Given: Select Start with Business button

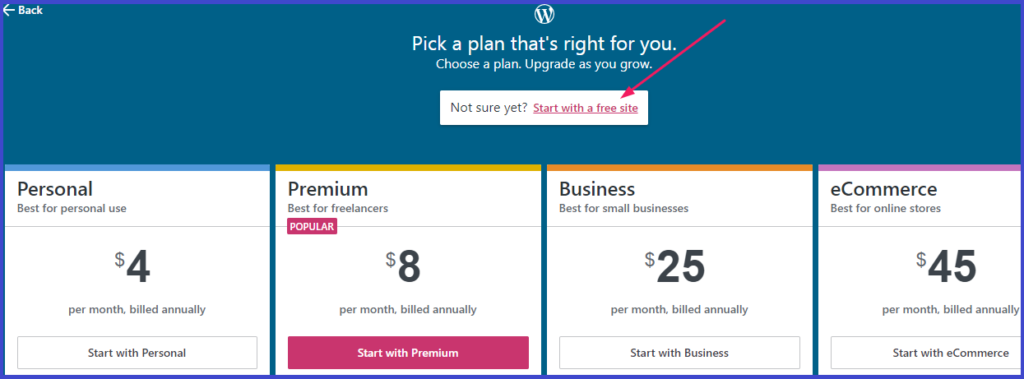Looking at the screenshot, I should pyautogui.click(x=679, y=353).
